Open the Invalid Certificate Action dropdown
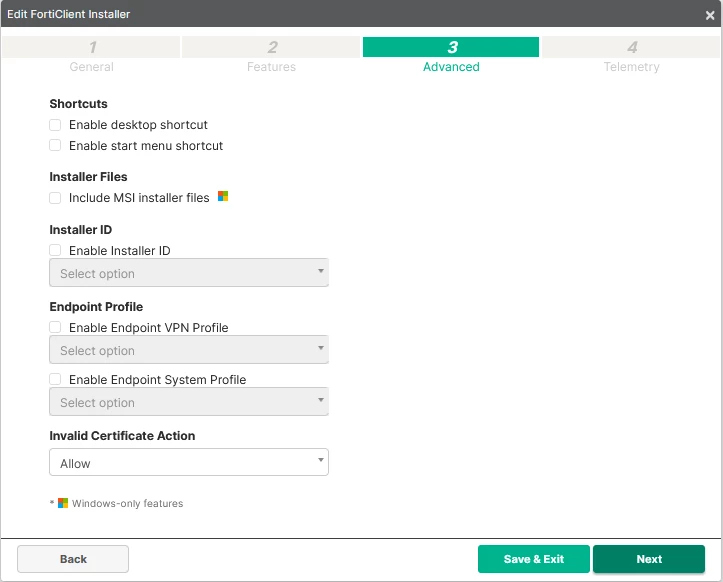723x582 pixels. (189, 462)
